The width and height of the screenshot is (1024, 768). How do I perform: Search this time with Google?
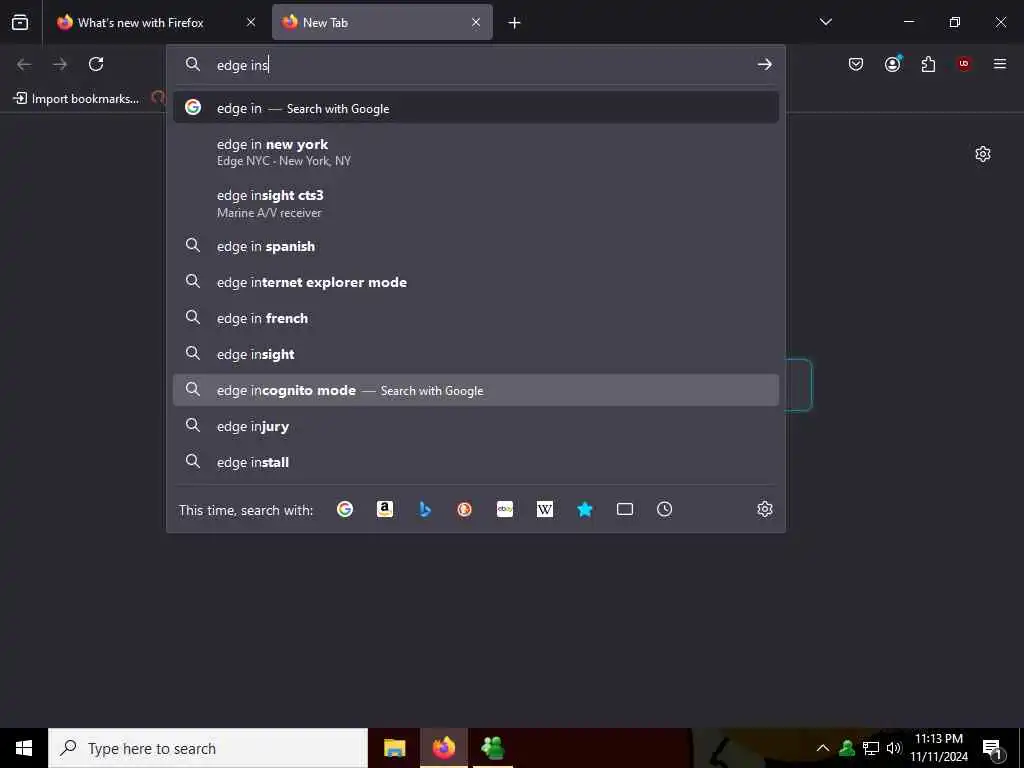[x=345, y=509]
